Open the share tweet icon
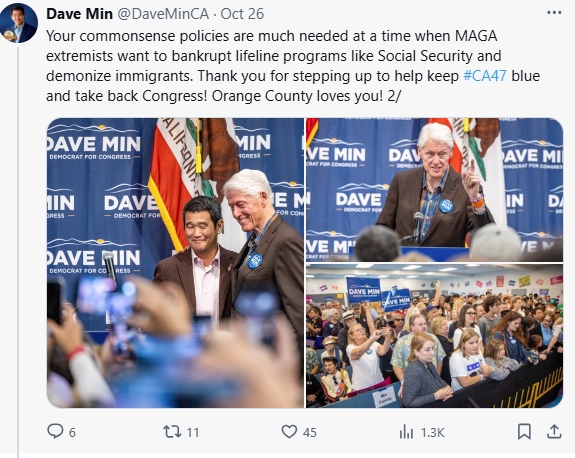 tap(554, 432)
